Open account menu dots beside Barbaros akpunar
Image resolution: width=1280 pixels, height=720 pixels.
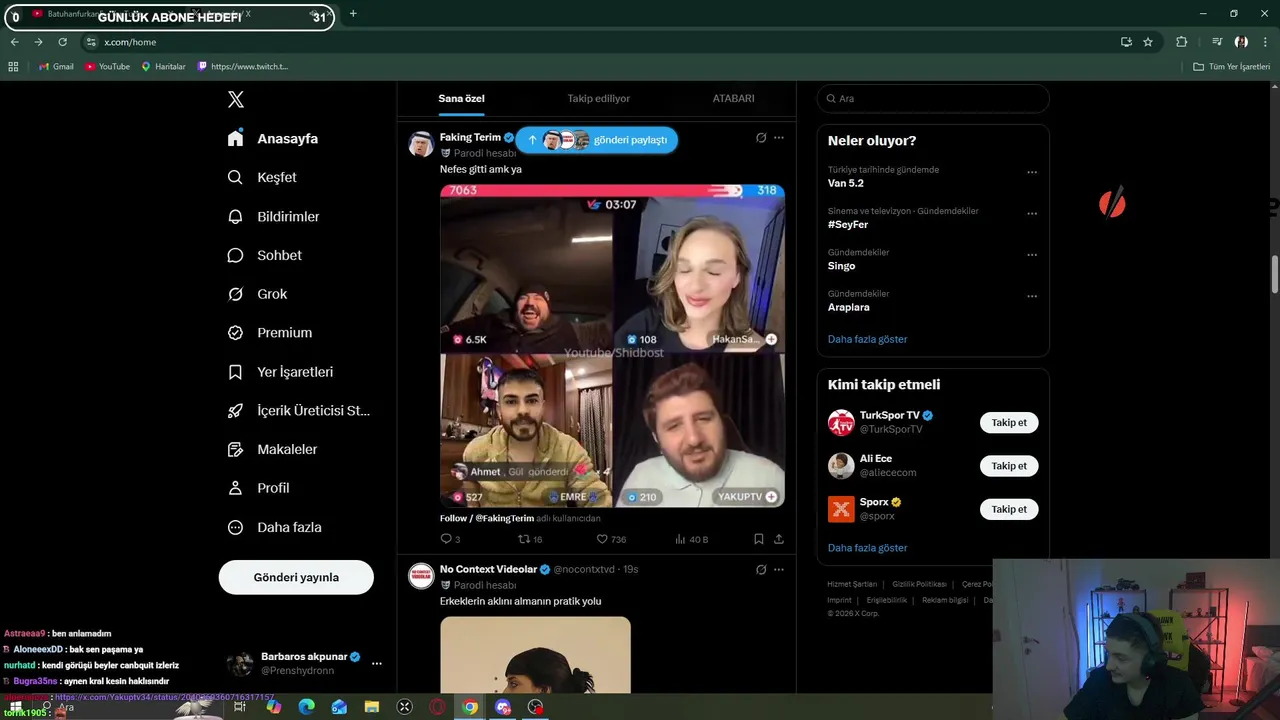coord(377,663)
